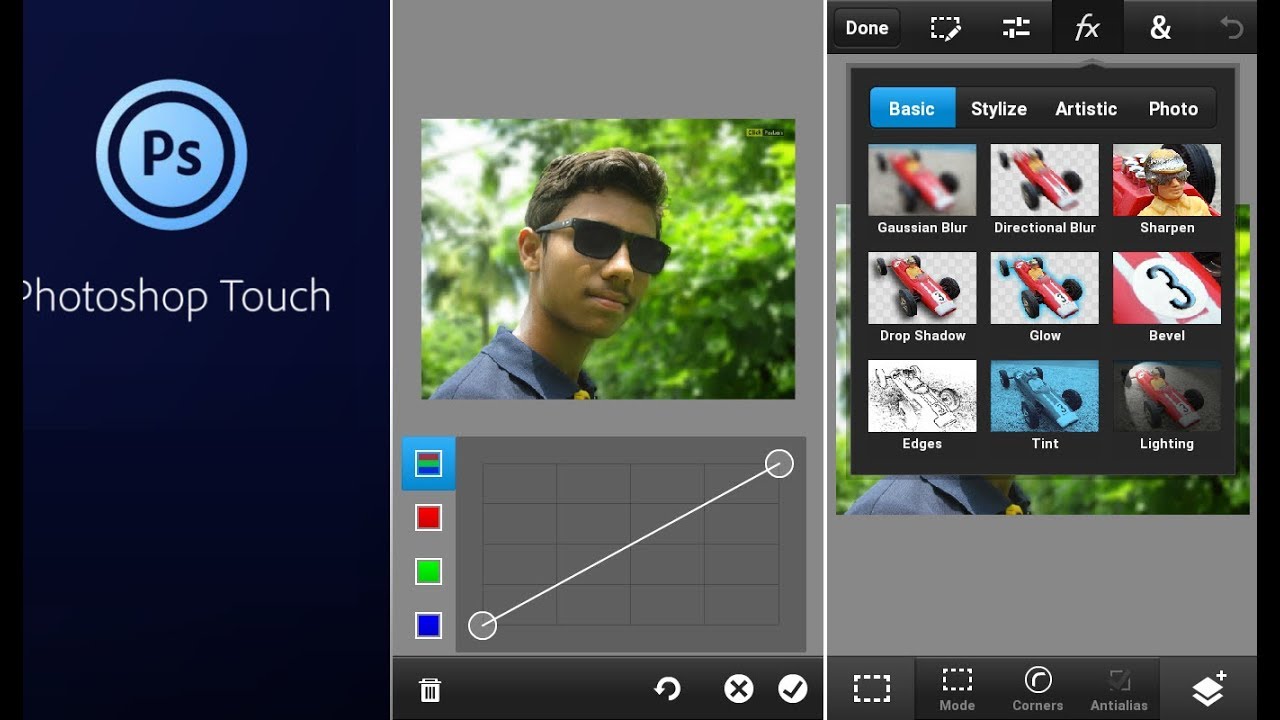Image resolution: width=1280 pixels, height=720 pixels.
Task: Select the green curves channel
Action: [x=428, y=571]
